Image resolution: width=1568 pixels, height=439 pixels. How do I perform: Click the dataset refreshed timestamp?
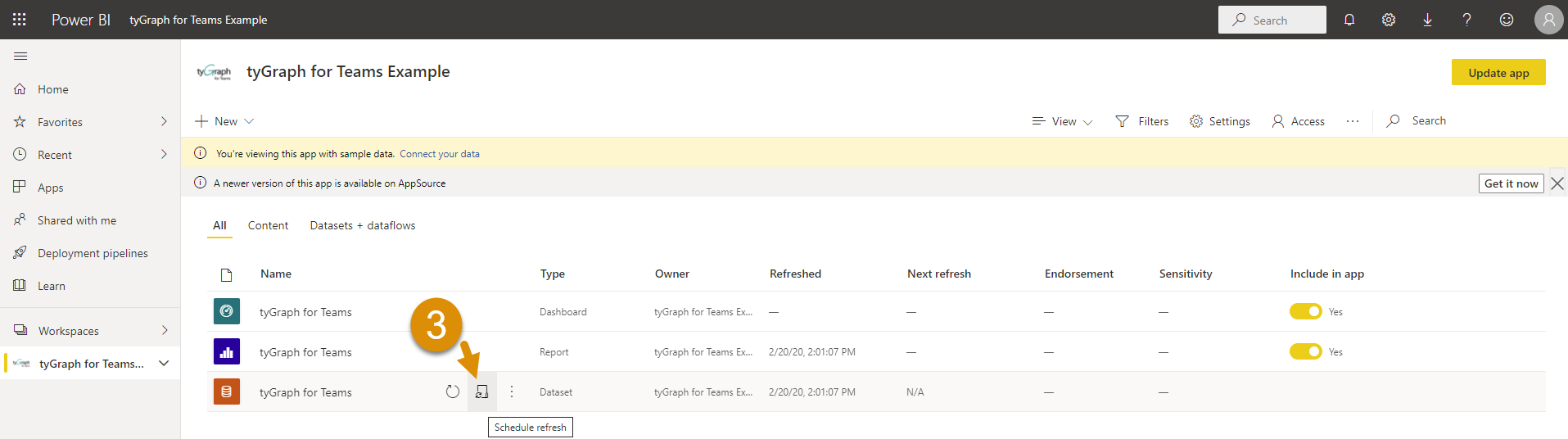point(812,392)
